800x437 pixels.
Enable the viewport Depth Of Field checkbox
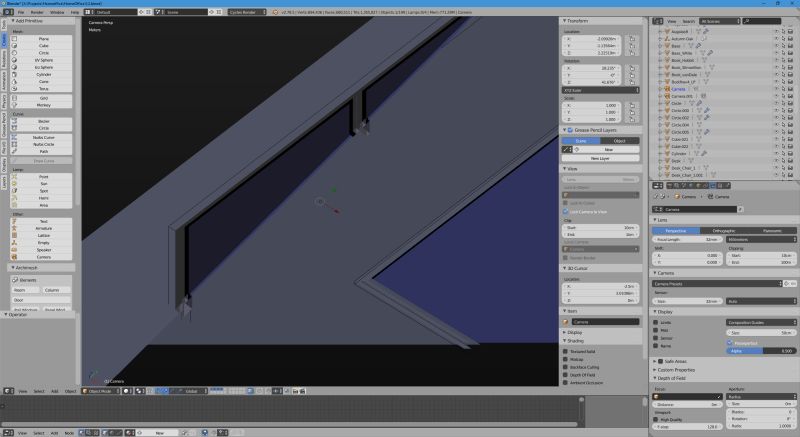(x=565, y=375)
